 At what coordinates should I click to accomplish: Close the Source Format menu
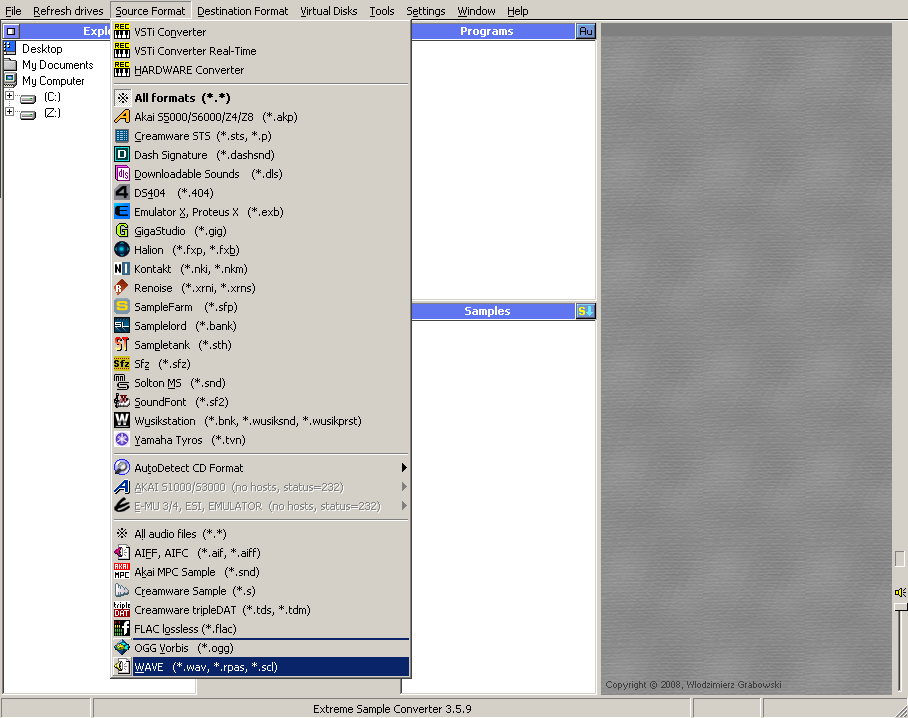click(150, 11)
